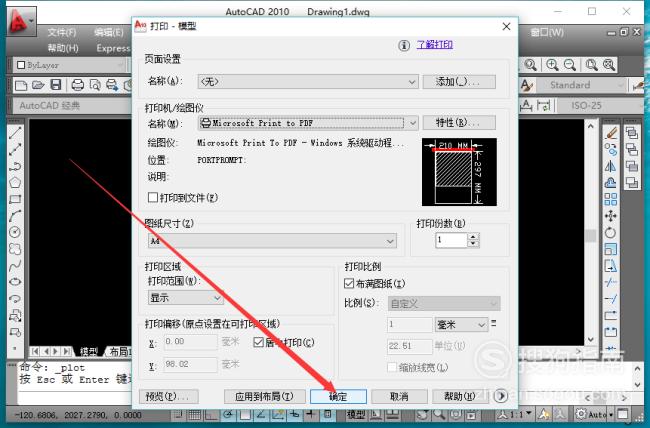The width and height of the screenshot is (650, 428).
Task: Select the Arc draw tool
Action: tap(15, 216)
